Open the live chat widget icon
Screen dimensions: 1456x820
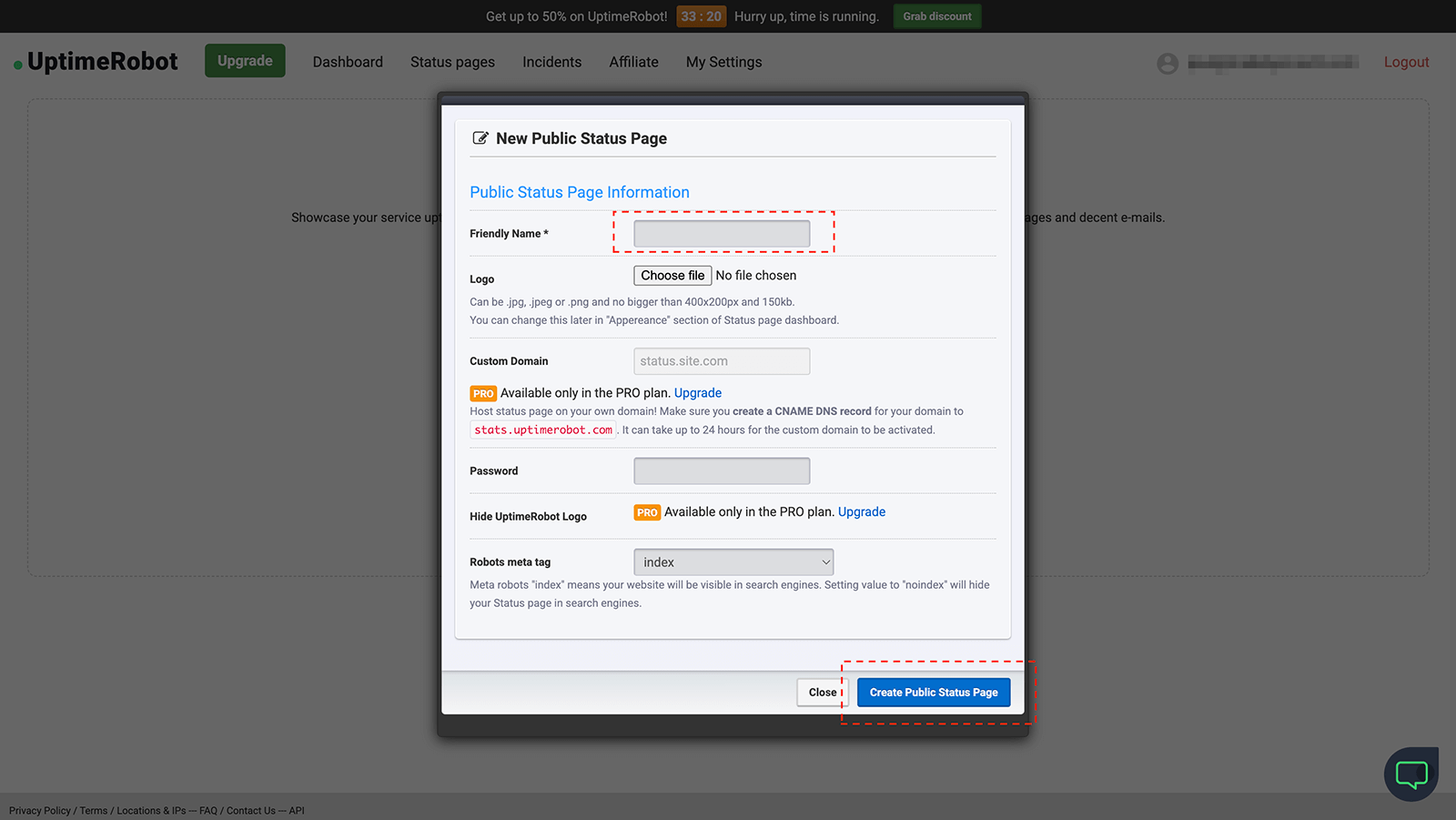[x=1411, y=774]
